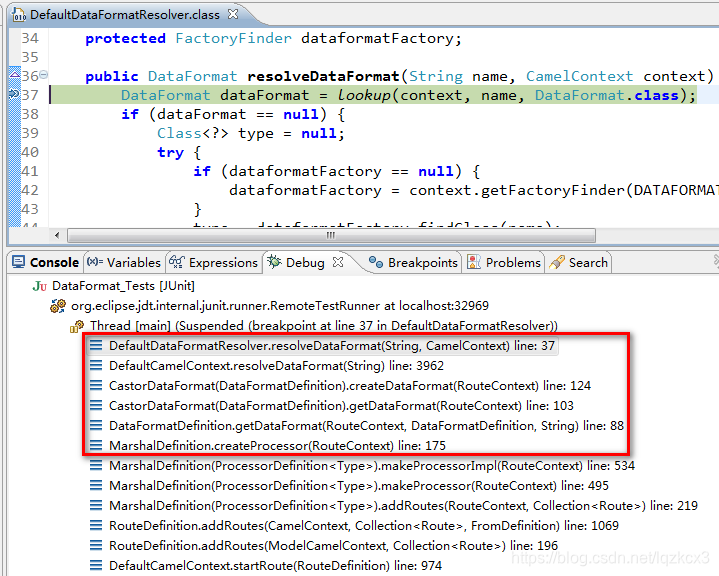This screenshot has width=719, height=576.
Task: Close the DefaultDataFormatResolver.class editor tab
Action: tap(233, 14)
